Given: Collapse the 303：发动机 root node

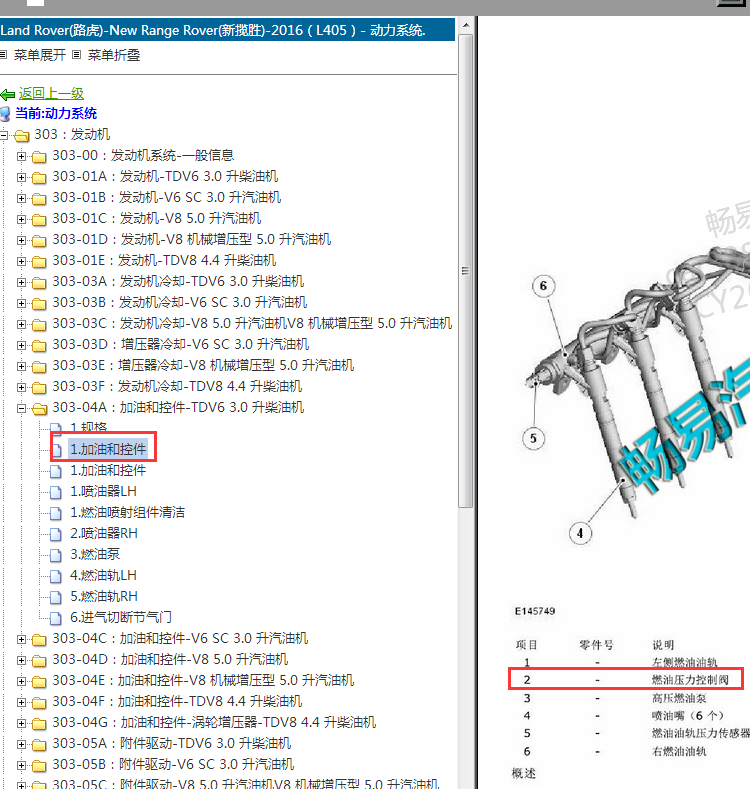Looking at the screenshot, I should coord(4,135).
